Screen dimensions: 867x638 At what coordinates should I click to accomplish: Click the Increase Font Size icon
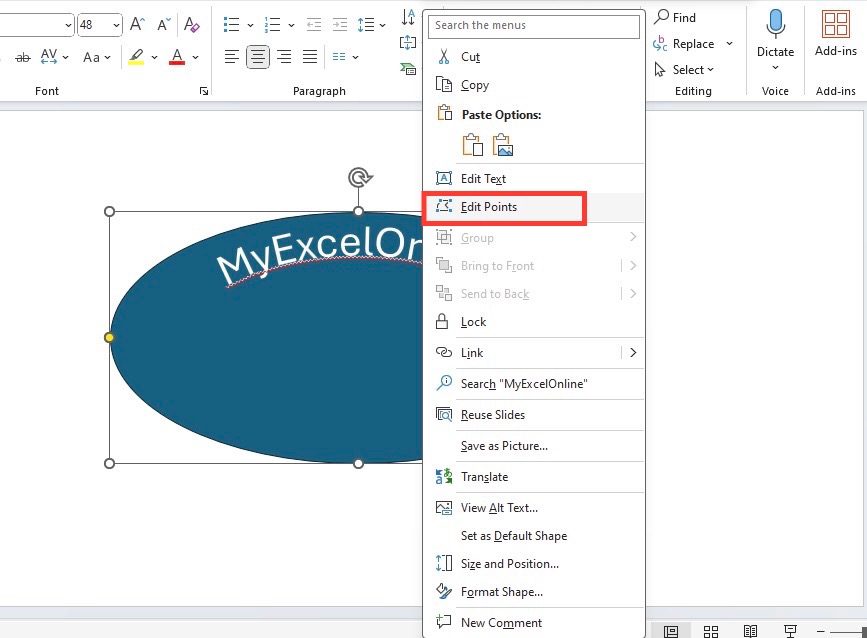tap(137, 24)
